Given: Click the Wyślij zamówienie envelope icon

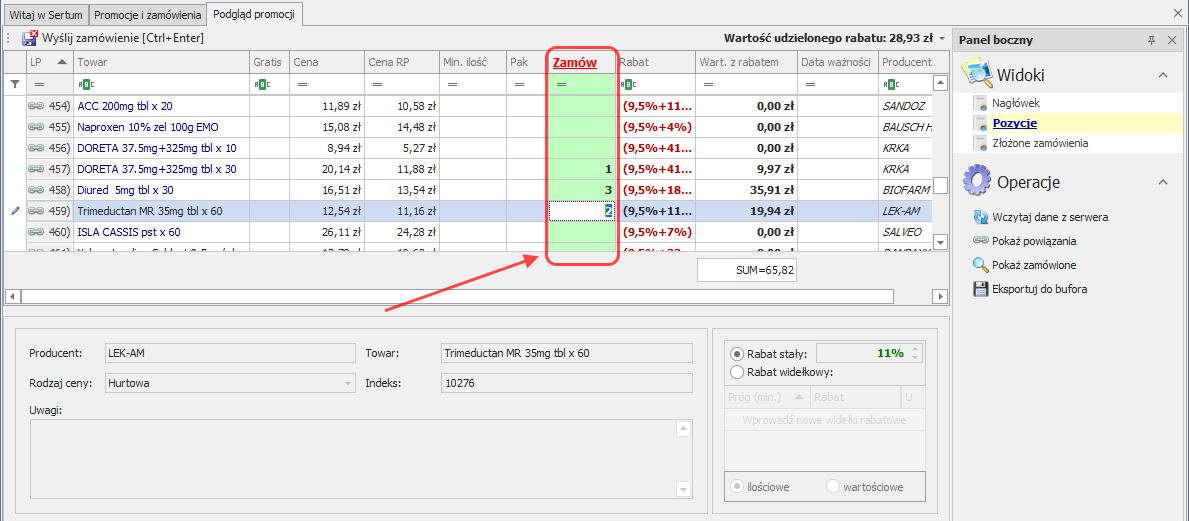Looking at the screenshot, I should [30, 38].
